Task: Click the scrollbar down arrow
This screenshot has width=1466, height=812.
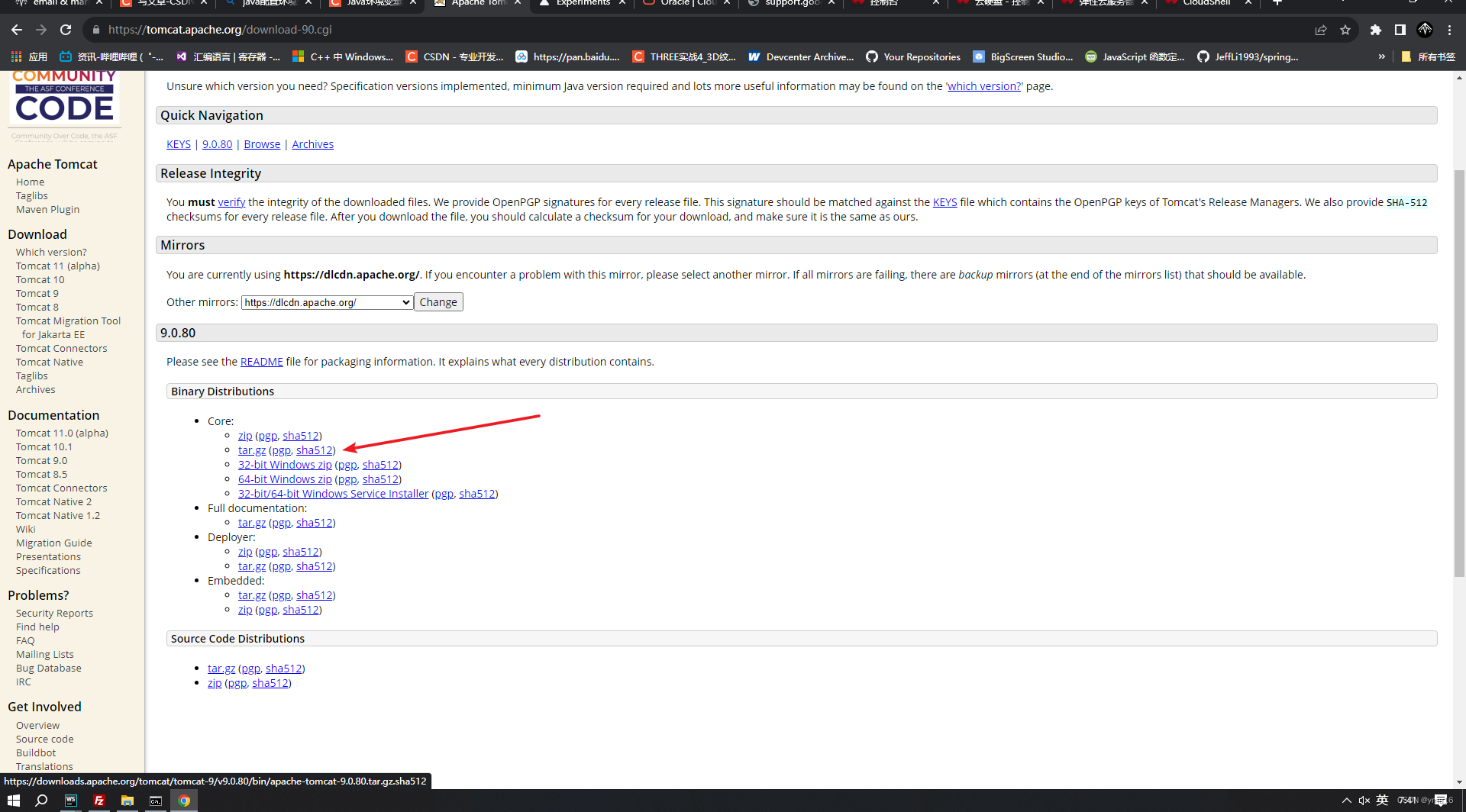Action: 1459,782
